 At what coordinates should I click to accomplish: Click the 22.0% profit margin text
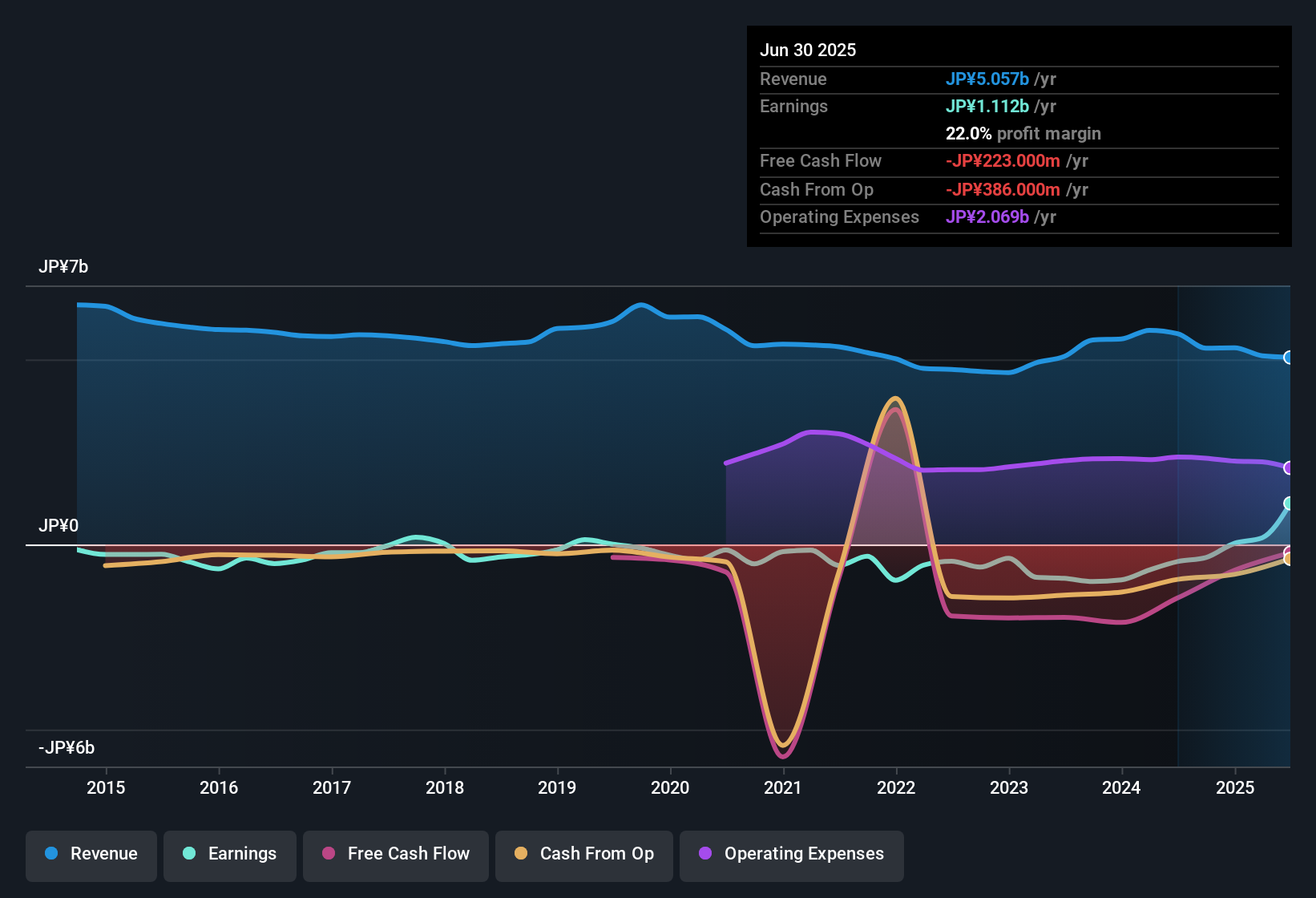click(1023, 134)
